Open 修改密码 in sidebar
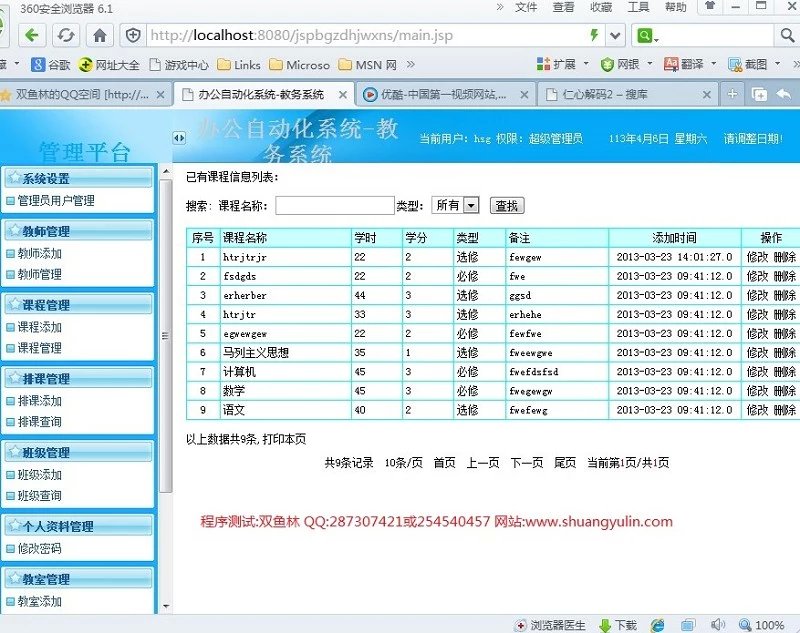Image resolution: width=800 pixels, height=633 pixels. (39, 548)
